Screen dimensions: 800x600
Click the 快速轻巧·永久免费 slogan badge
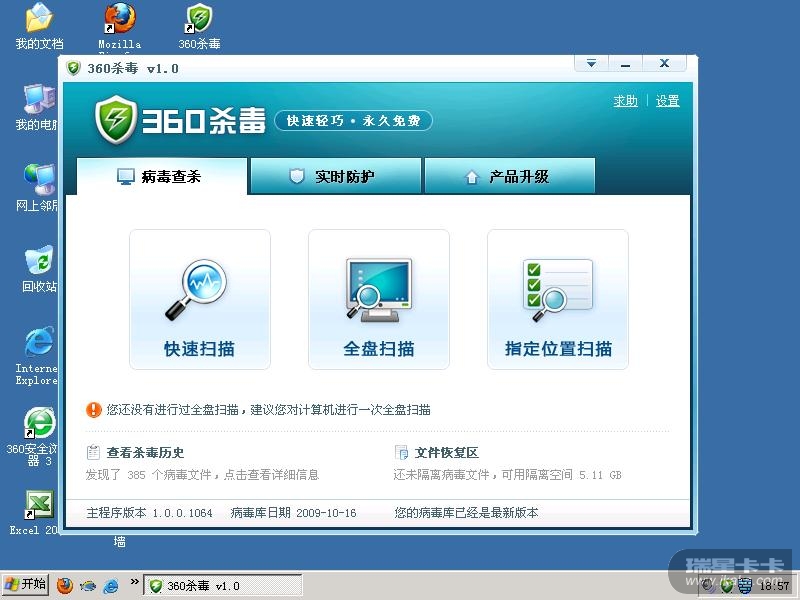pos(354,120)
